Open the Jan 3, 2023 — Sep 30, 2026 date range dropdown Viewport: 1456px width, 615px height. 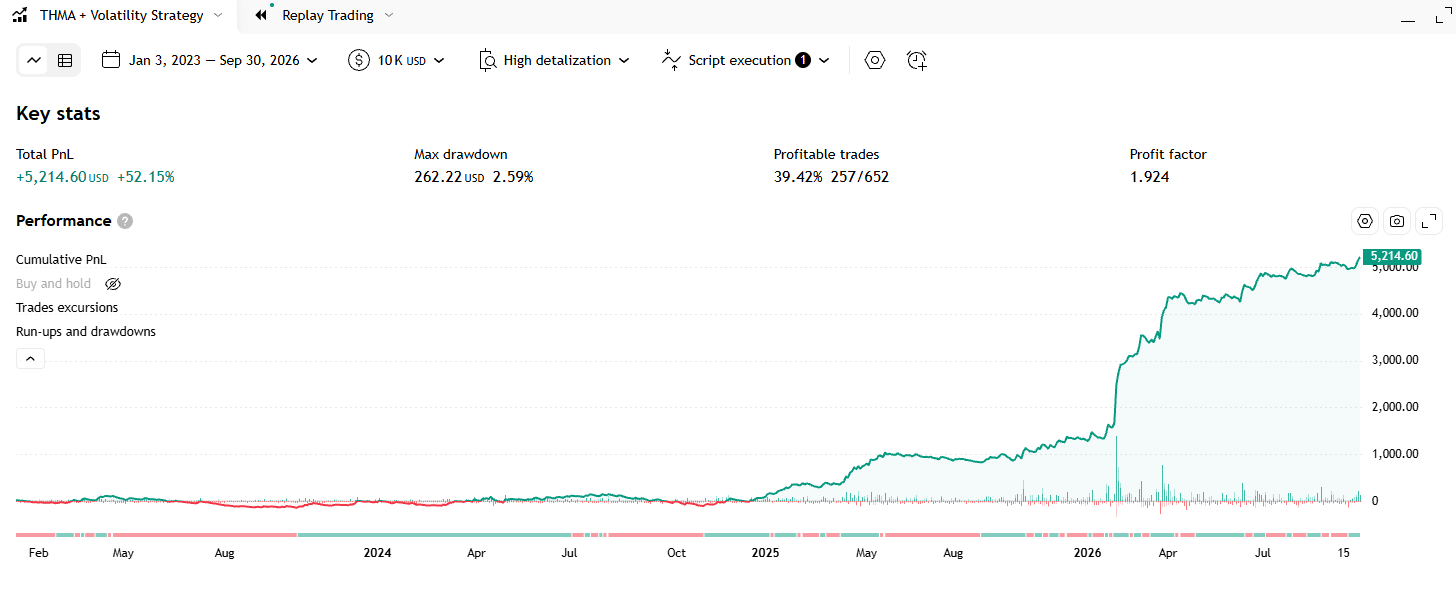click(210, 60)
